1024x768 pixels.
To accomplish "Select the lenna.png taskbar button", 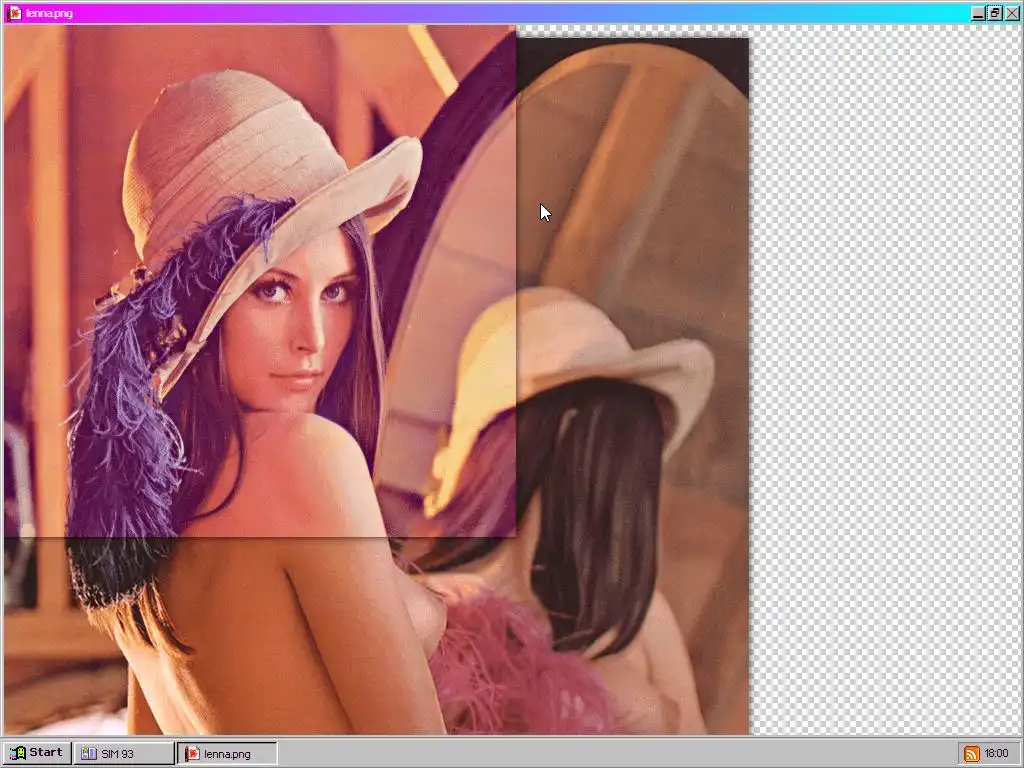I will (227, 754).
